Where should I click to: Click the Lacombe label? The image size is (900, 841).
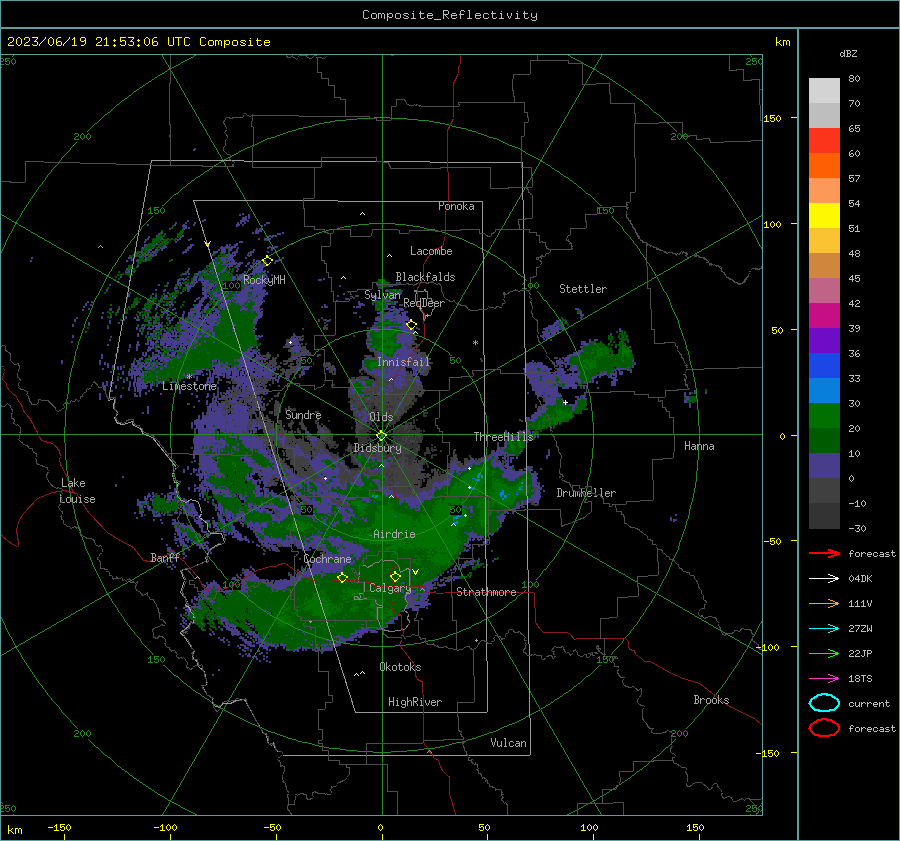pos(431,251)
